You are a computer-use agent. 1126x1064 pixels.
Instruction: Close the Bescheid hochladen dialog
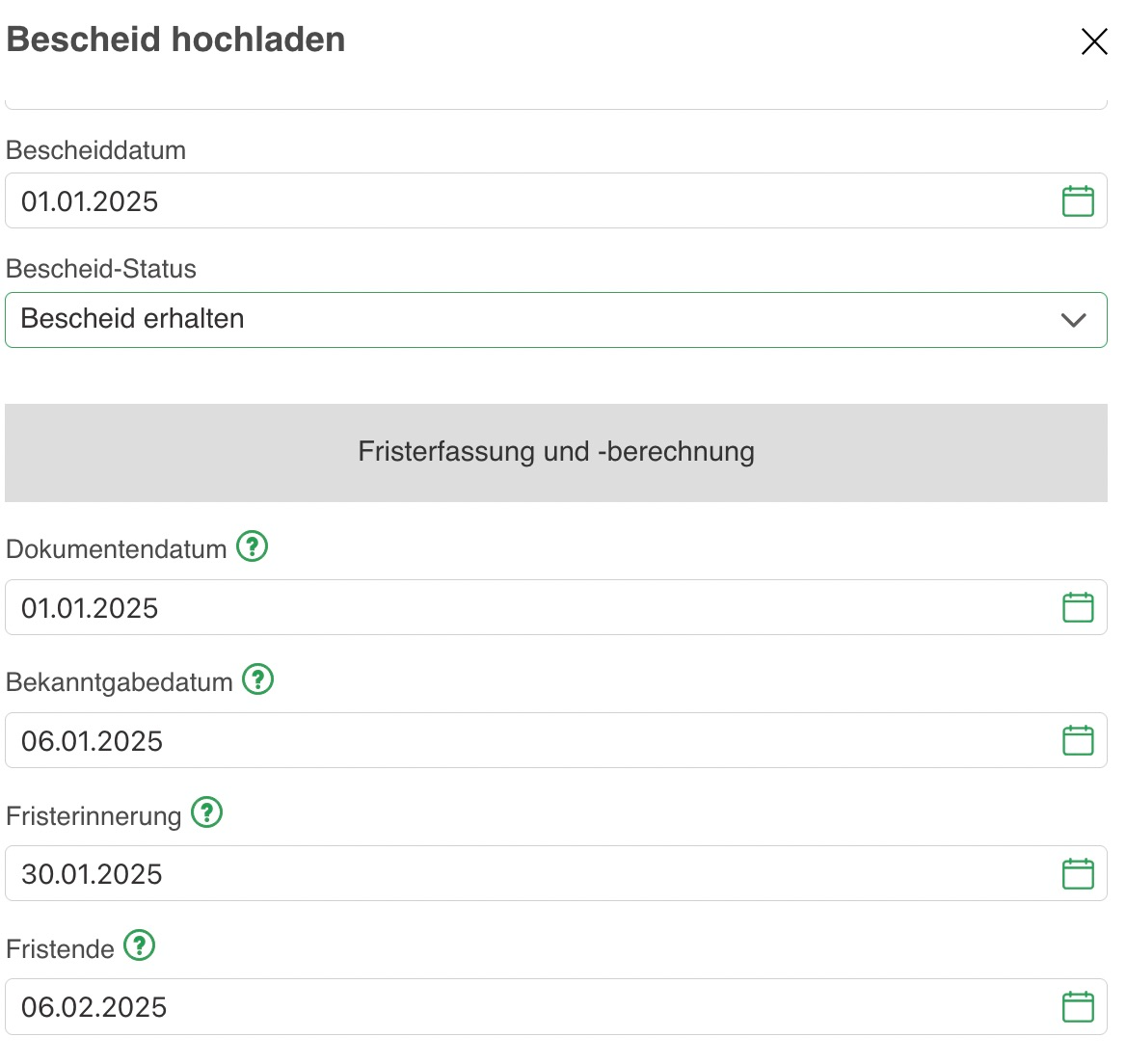pos(1094,41)
